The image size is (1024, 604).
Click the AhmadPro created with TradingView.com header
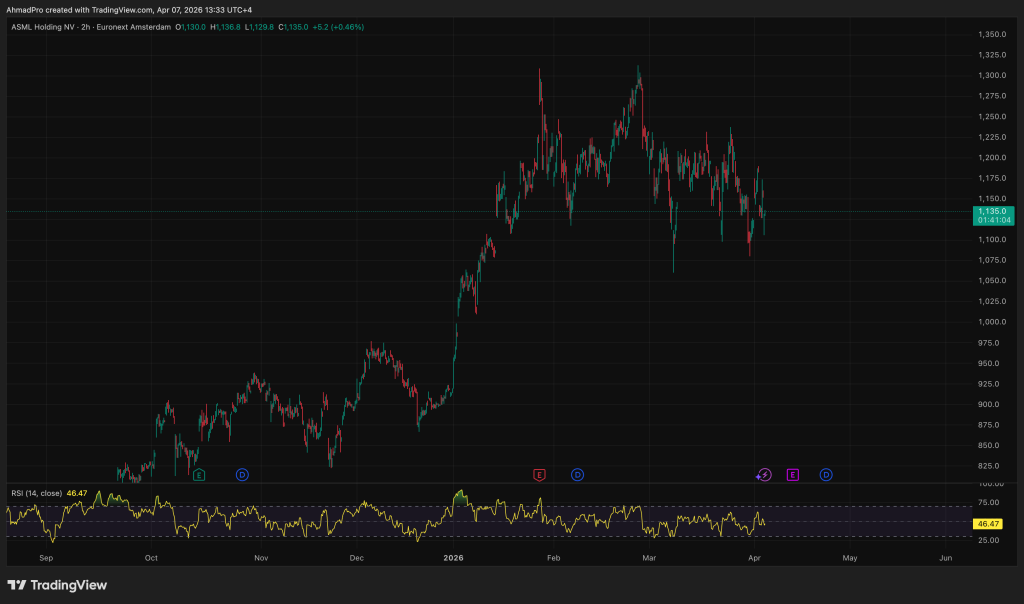pyautogui.click(x=125, y=9)
